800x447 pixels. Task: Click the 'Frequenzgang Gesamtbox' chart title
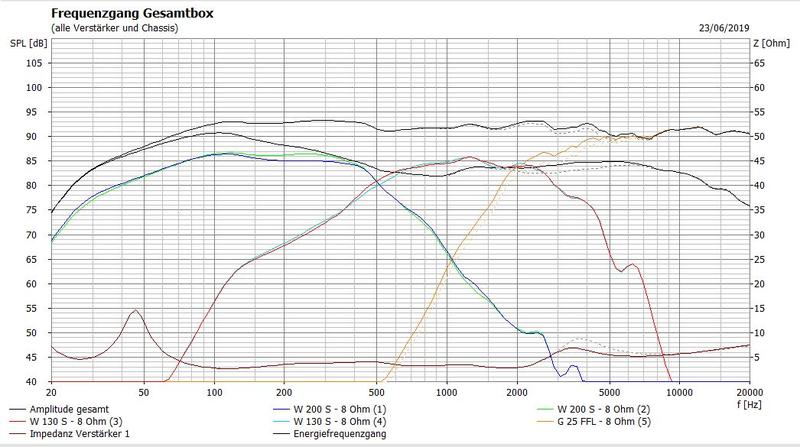click(132, 13)
